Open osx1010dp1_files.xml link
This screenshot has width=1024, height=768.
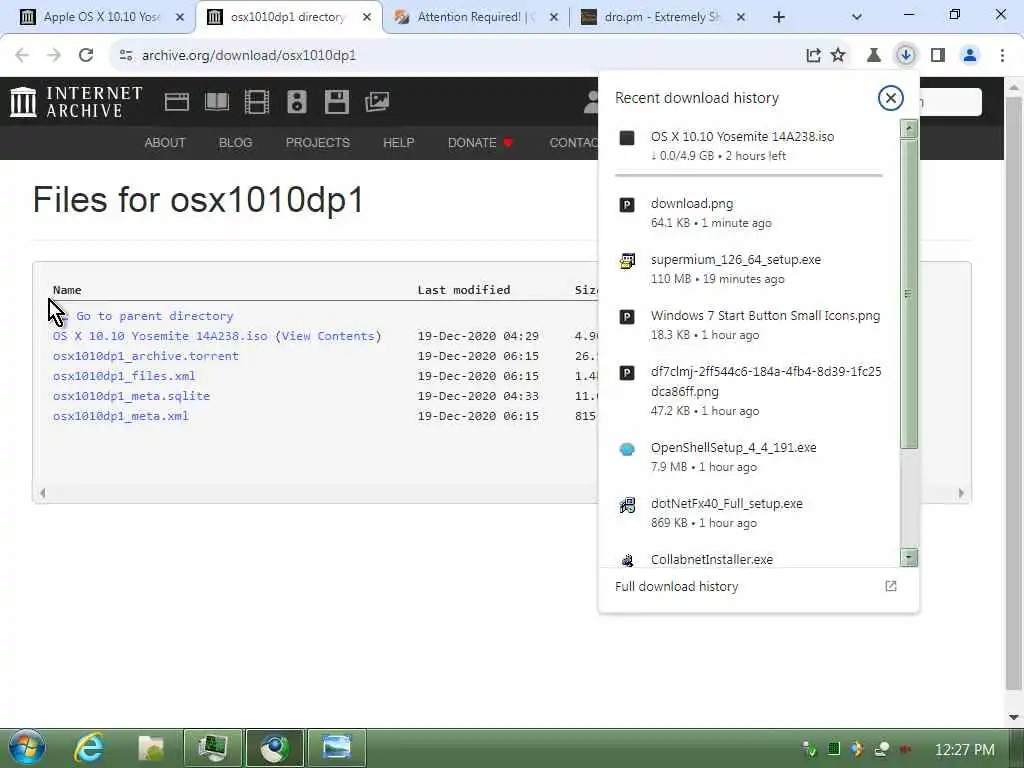(x=124, y=376)
